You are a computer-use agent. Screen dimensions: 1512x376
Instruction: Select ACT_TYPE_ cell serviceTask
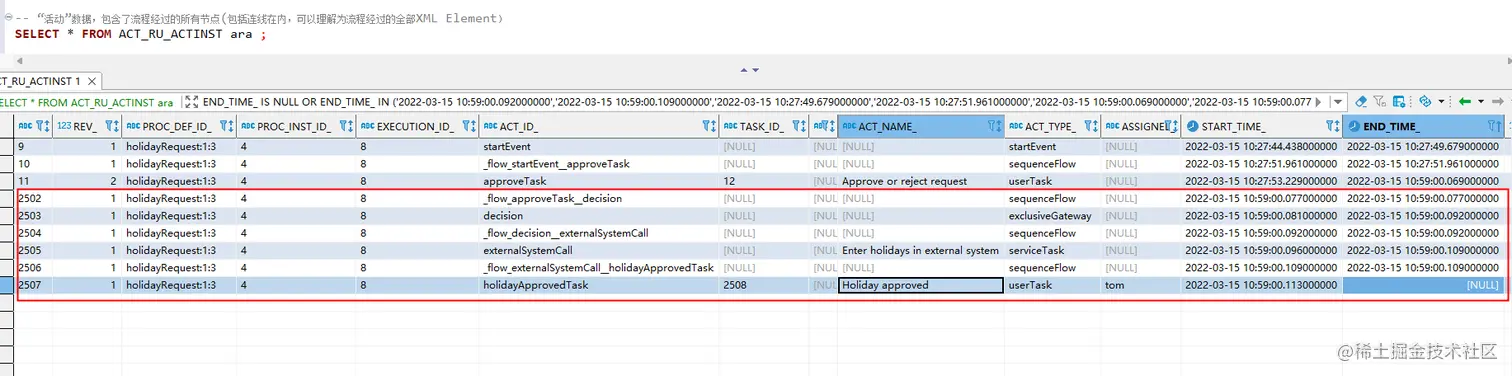point(1053,250)
